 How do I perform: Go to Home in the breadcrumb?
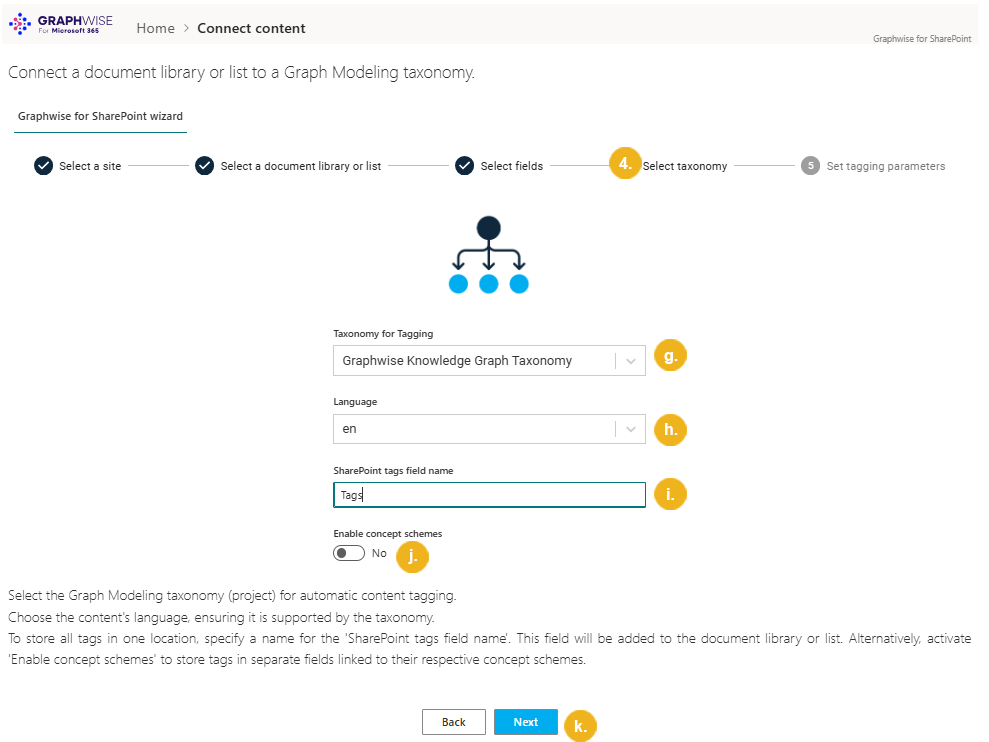pos(155,28)
